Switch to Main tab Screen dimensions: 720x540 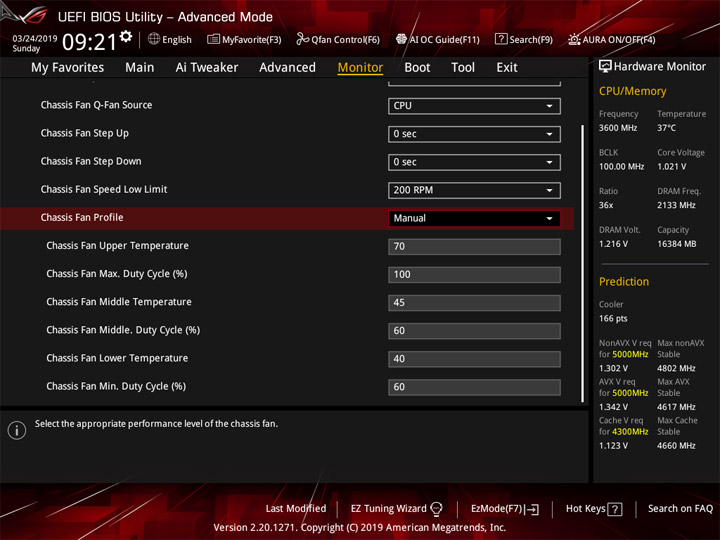[x=140, y=68]
